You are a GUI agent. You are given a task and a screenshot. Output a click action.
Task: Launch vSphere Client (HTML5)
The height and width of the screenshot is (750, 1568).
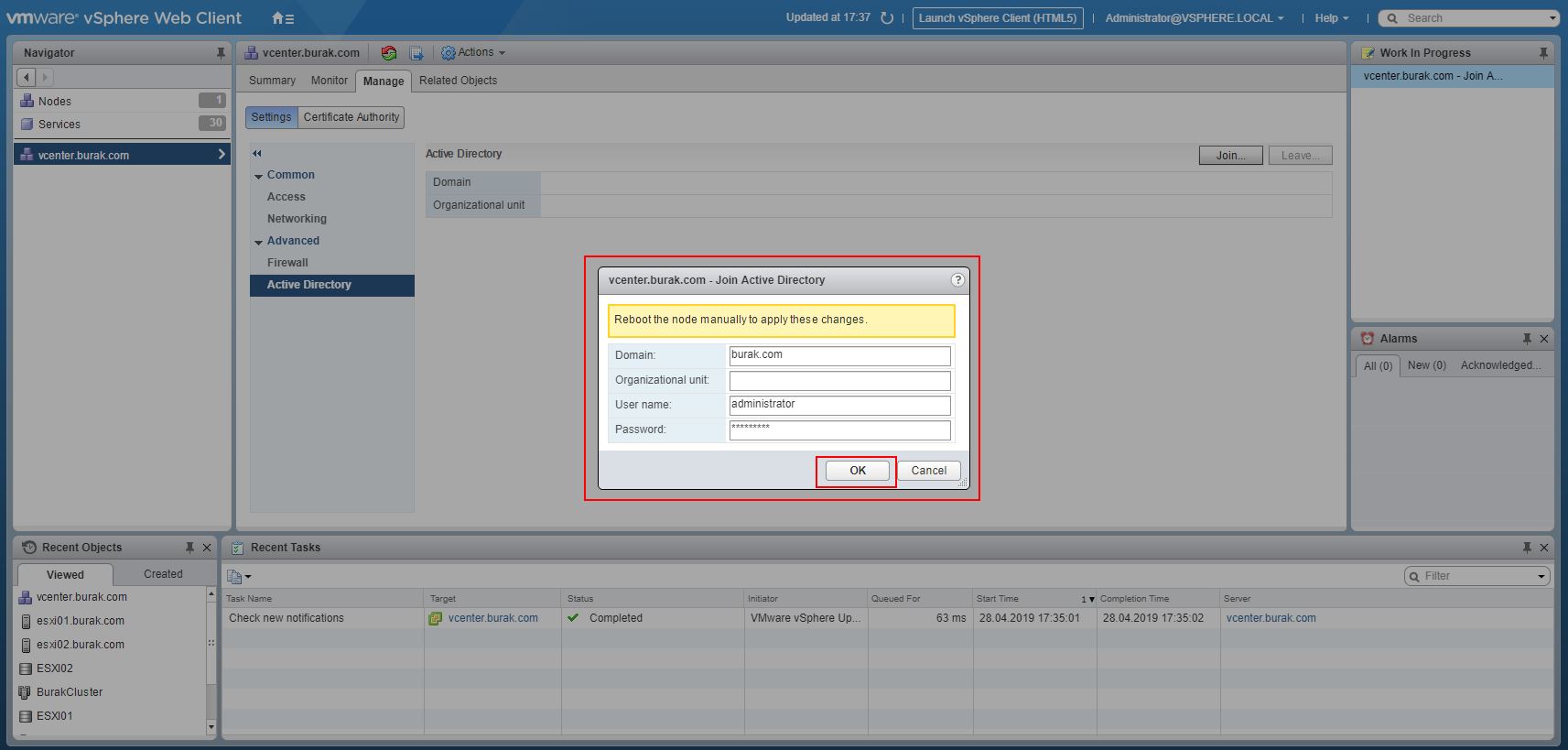pyautogui.click(x=998, y=18)
